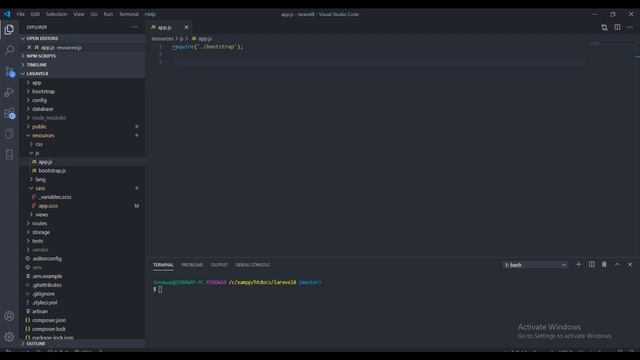Expand the bootstrap folder

82,91
